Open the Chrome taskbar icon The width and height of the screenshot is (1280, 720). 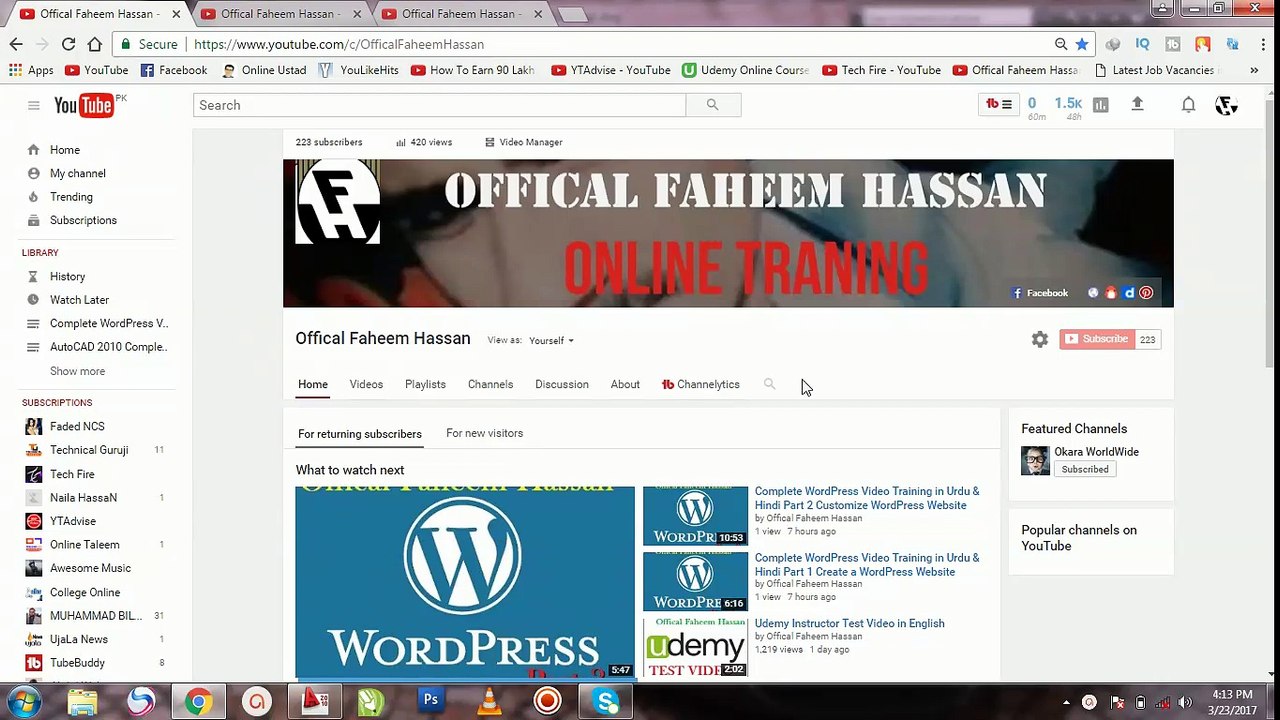(x=198, y=701)
